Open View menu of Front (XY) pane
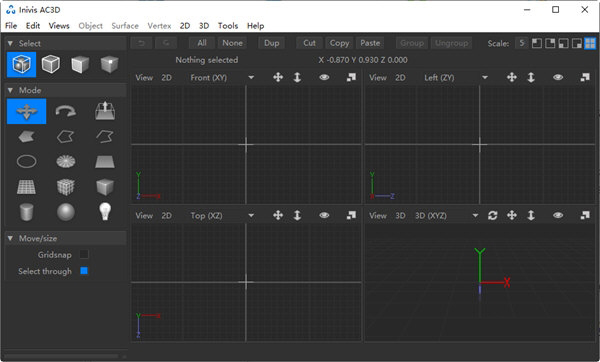This screenshot has width=600, height=362. [x=144, y=77]
